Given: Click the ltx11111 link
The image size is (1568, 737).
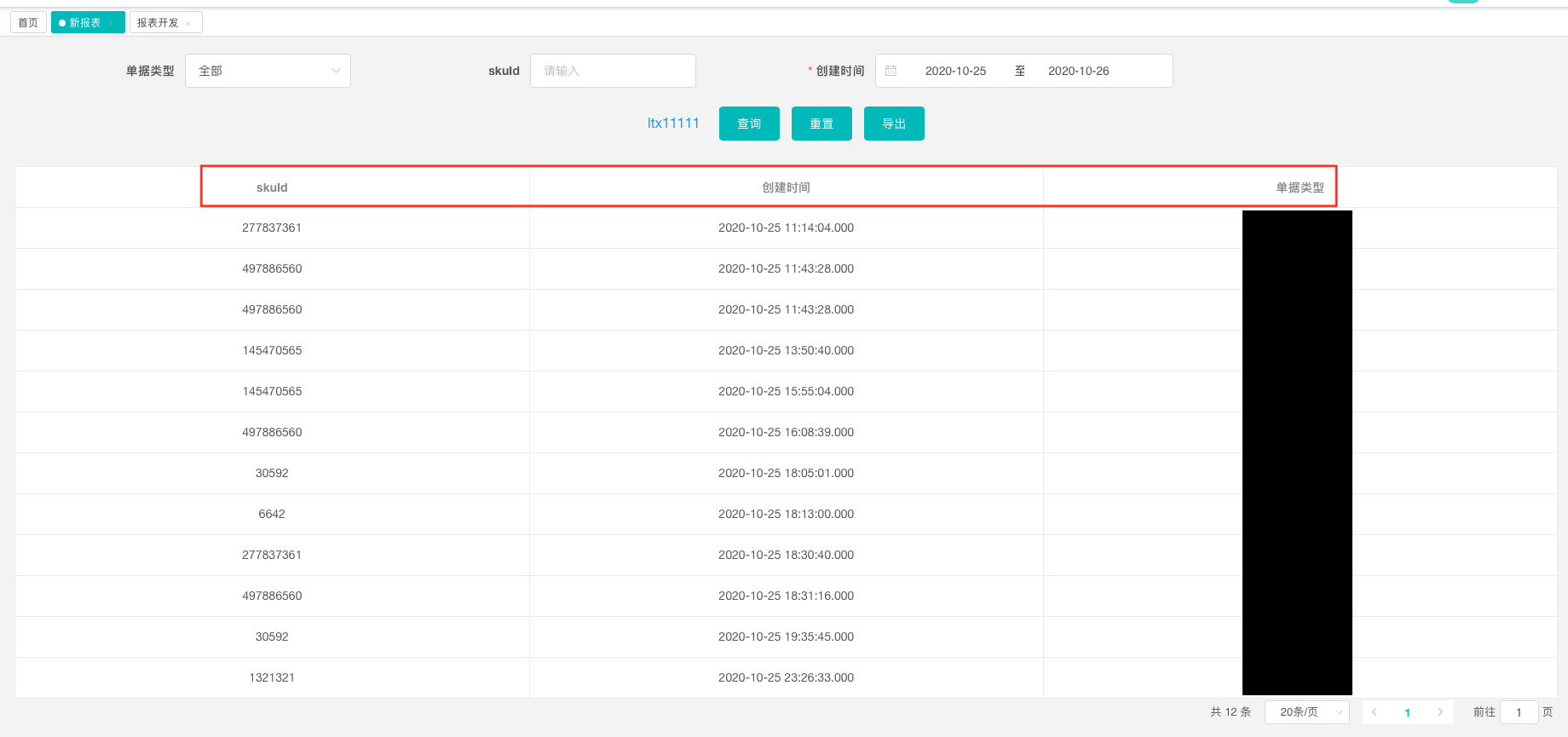Looking at the screenshot, I should [x=673, y=124].
